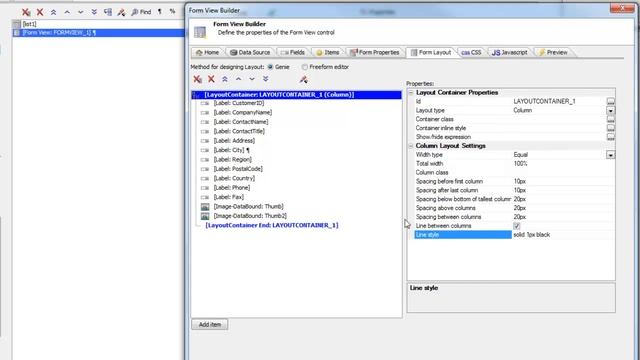The width and height of the screenshot is (640, 360).
Task: Toggle paragraph mark icon in left toolbar
Action: [x=160, y=12]
